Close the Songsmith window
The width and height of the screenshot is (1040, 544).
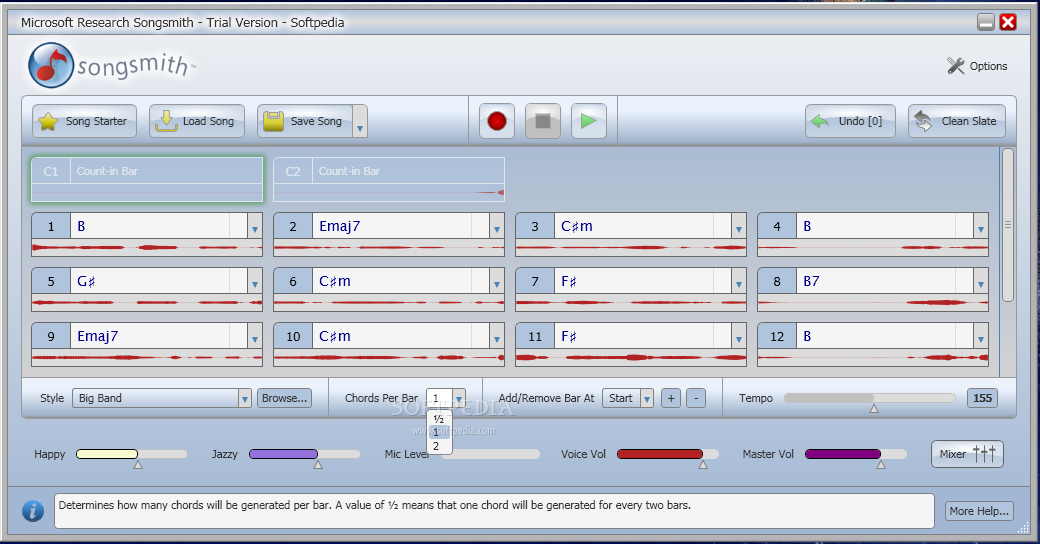(x=1008, y=22)
